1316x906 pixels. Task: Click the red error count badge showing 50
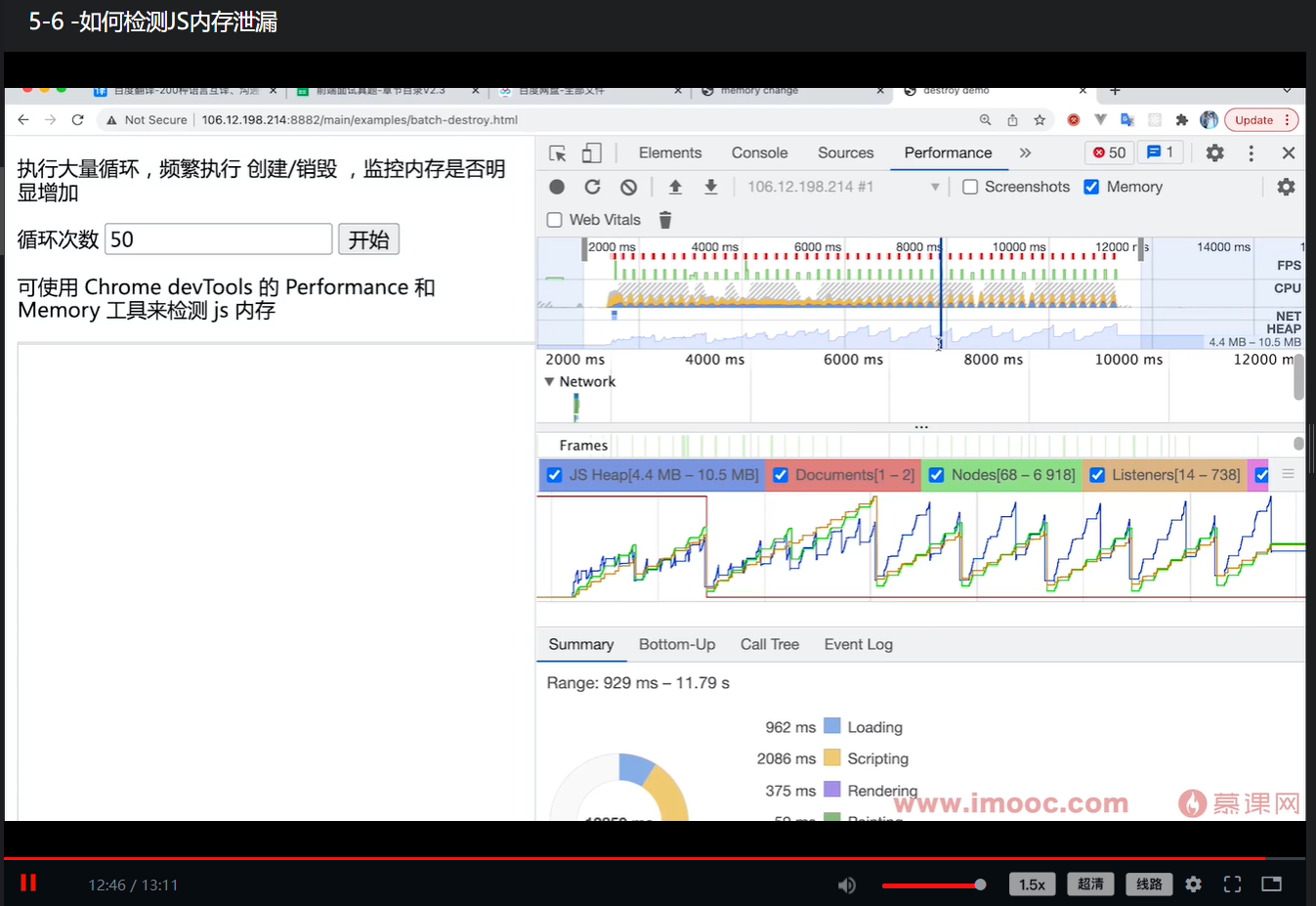tap(1109, 152)
